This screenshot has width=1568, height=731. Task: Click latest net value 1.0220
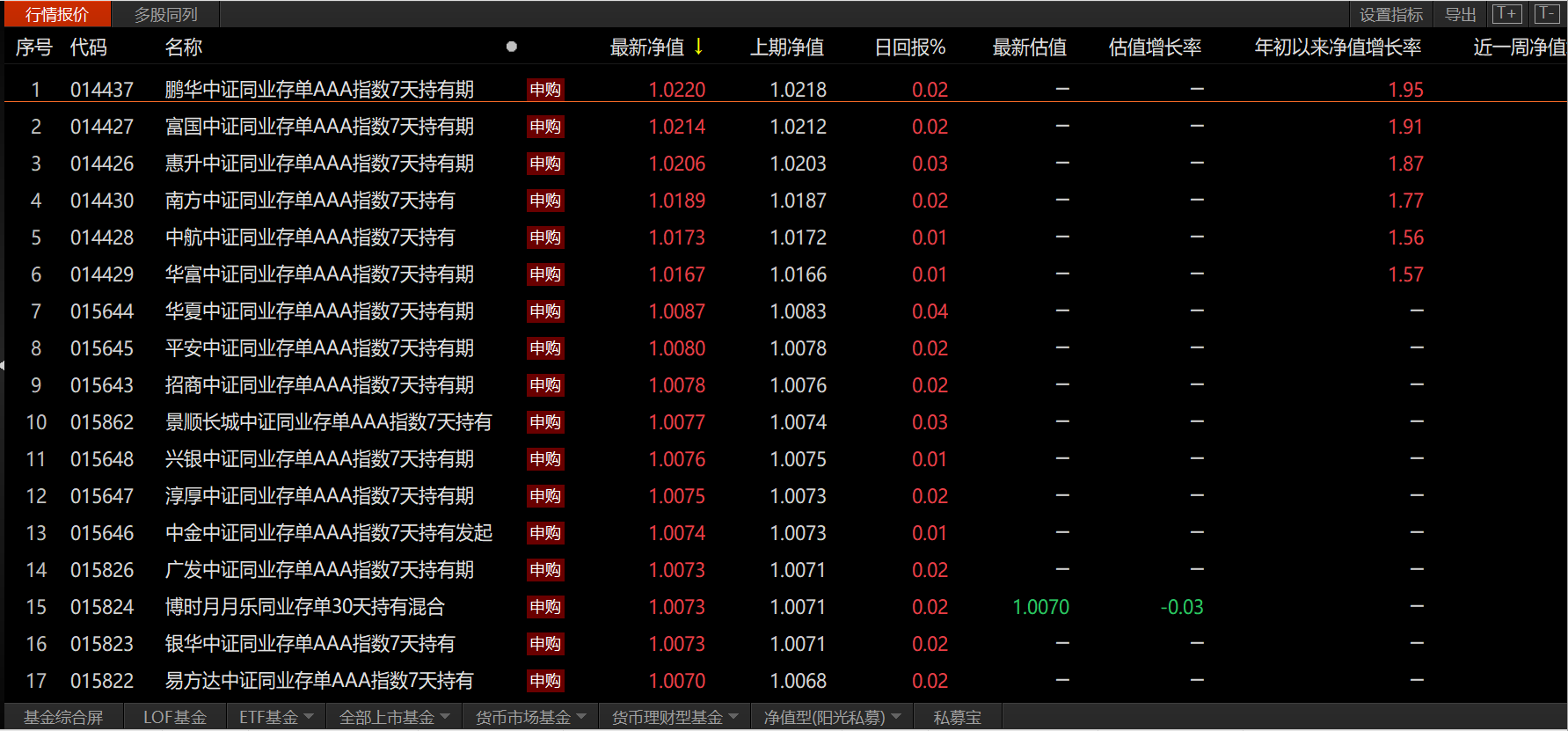[677, 90]
